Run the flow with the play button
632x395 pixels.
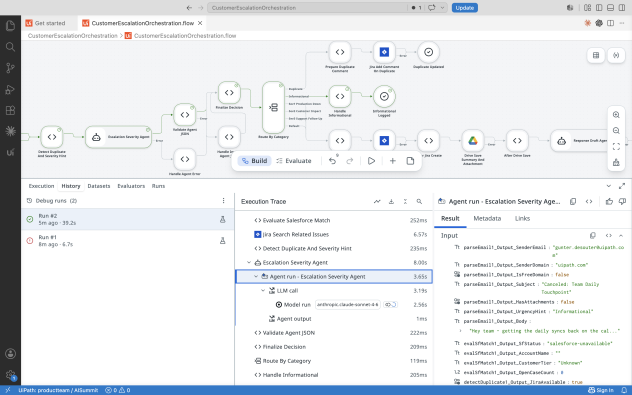(x=371, y=161)
